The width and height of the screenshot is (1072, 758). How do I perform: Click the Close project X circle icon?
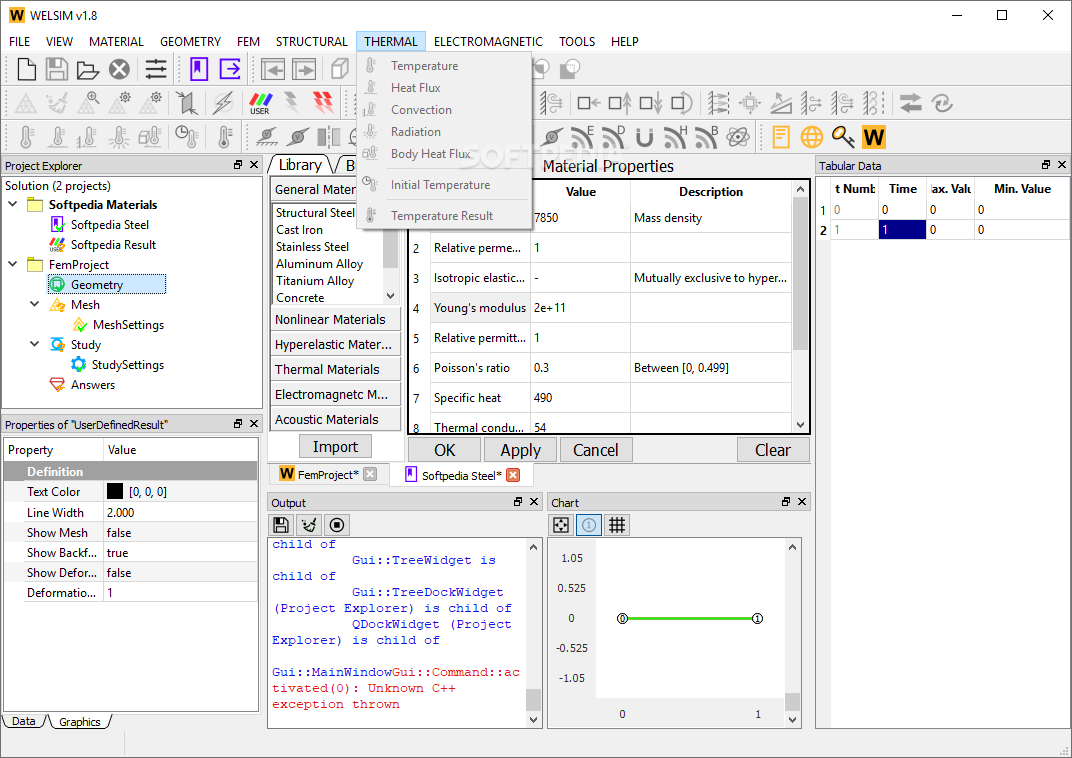120,69
